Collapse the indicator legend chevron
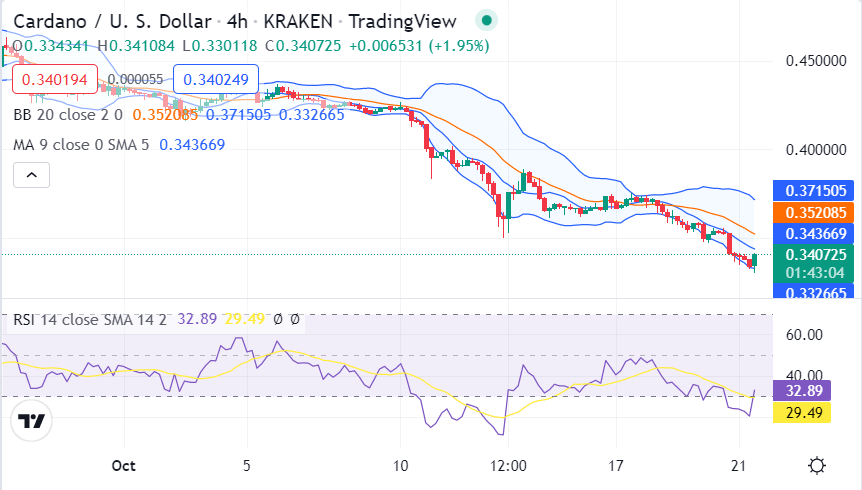Image resolution: width=862 pixels, height=490 pixels. (31, 175)
